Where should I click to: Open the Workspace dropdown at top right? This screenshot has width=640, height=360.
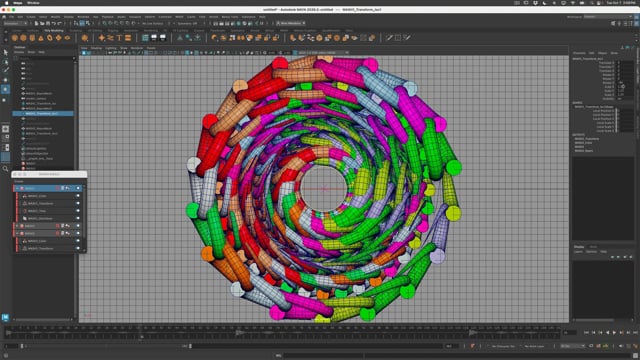[607, 17]
